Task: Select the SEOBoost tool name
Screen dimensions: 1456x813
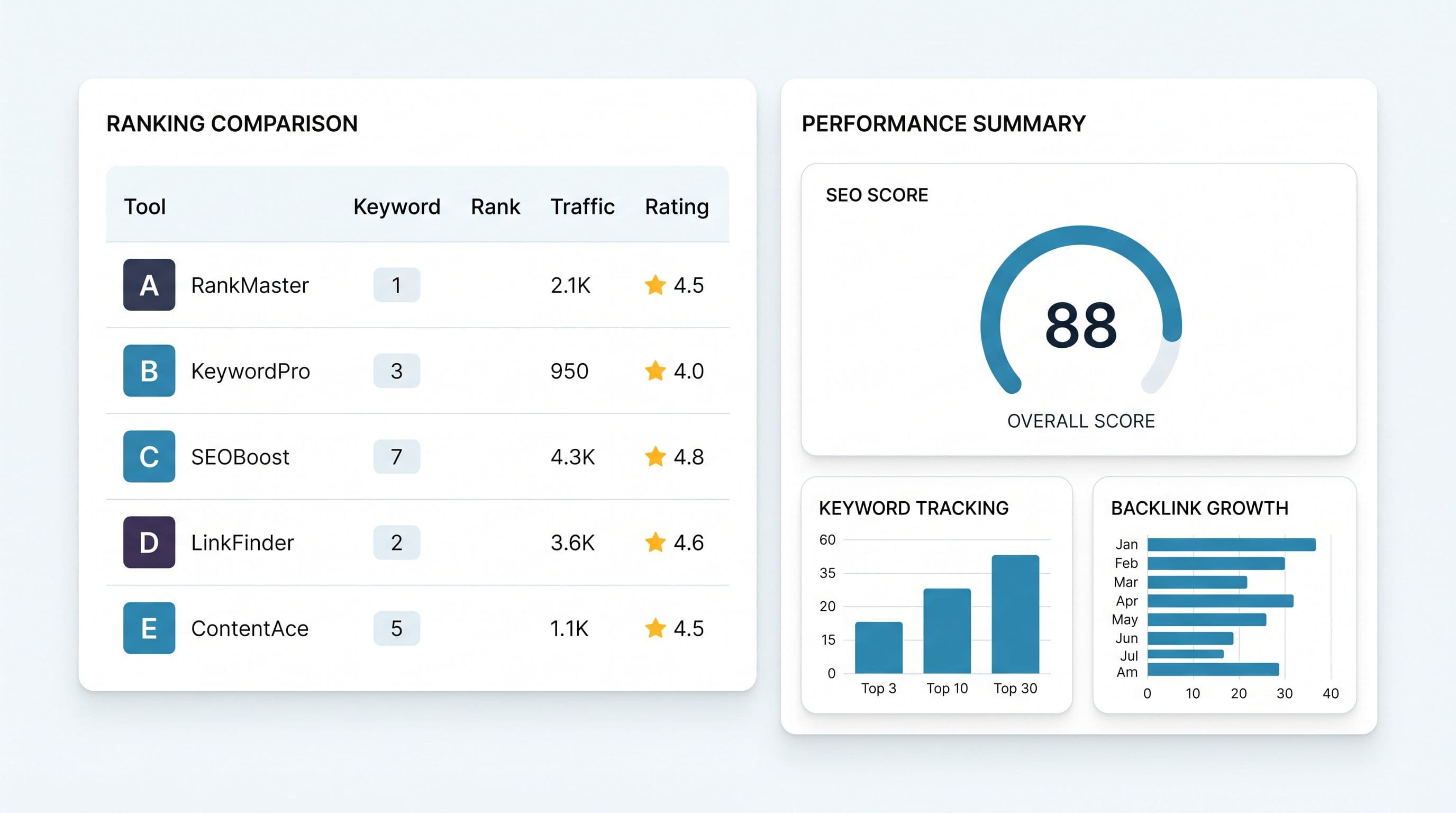Action: pos(240,457)
